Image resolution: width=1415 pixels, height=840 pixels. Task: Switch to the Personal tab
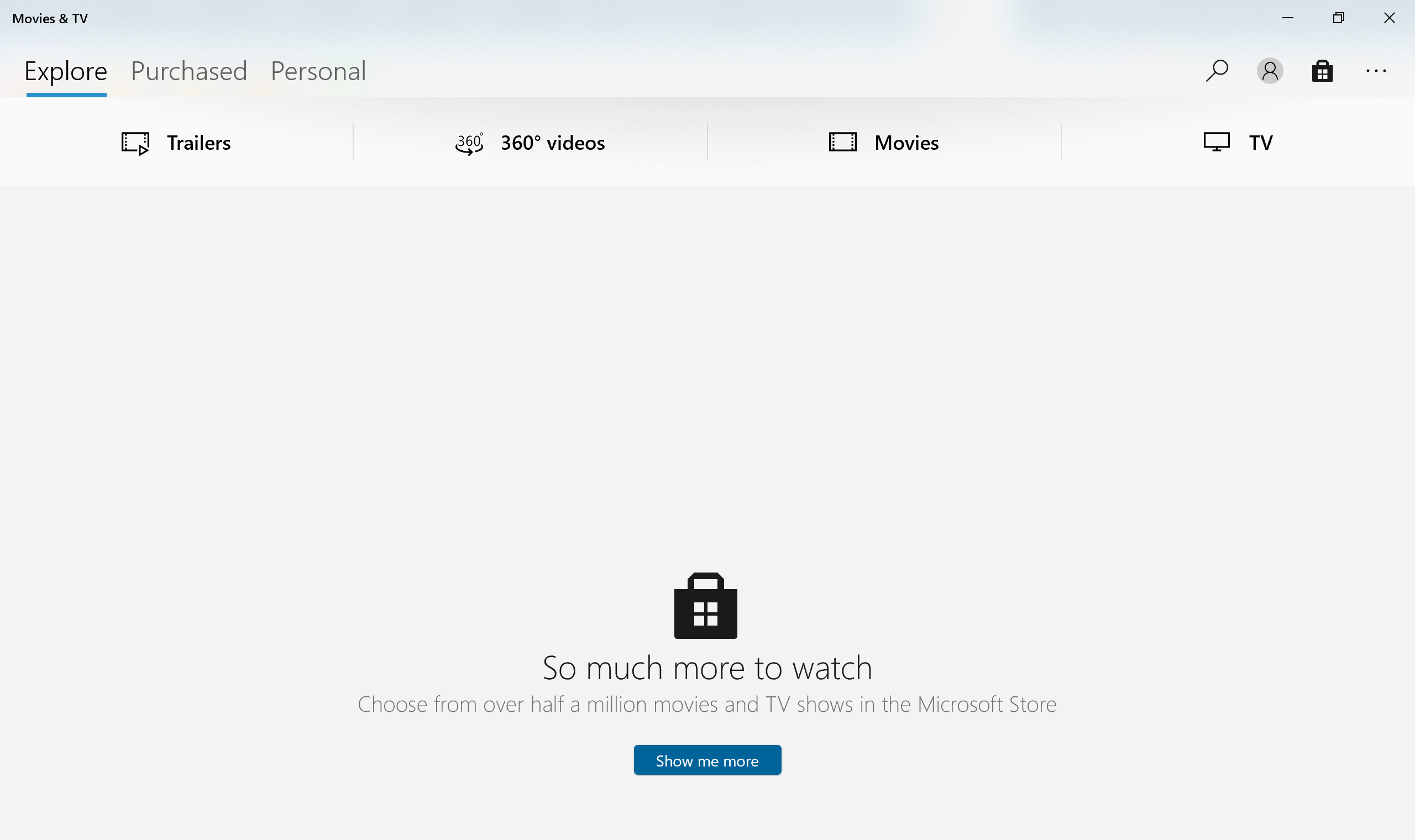pos(318,71)
